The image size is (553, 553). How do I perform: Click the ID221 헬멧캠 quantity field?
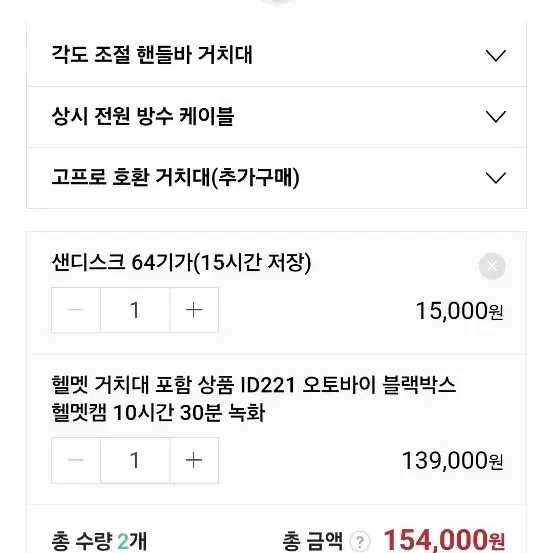pos(135,460)
